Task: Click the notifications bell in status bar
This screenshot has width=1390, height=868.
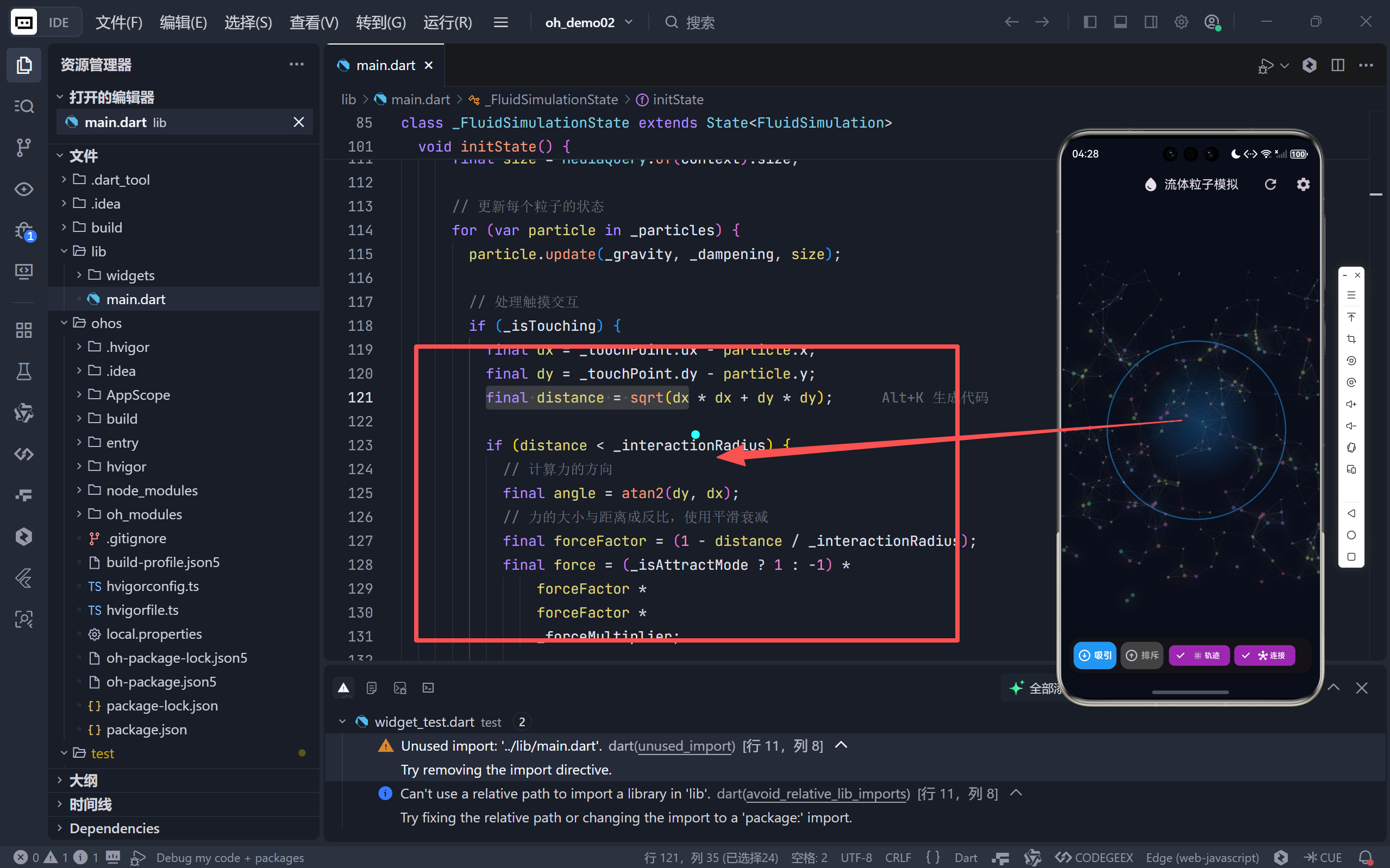Action: [x=1366, y=857]
